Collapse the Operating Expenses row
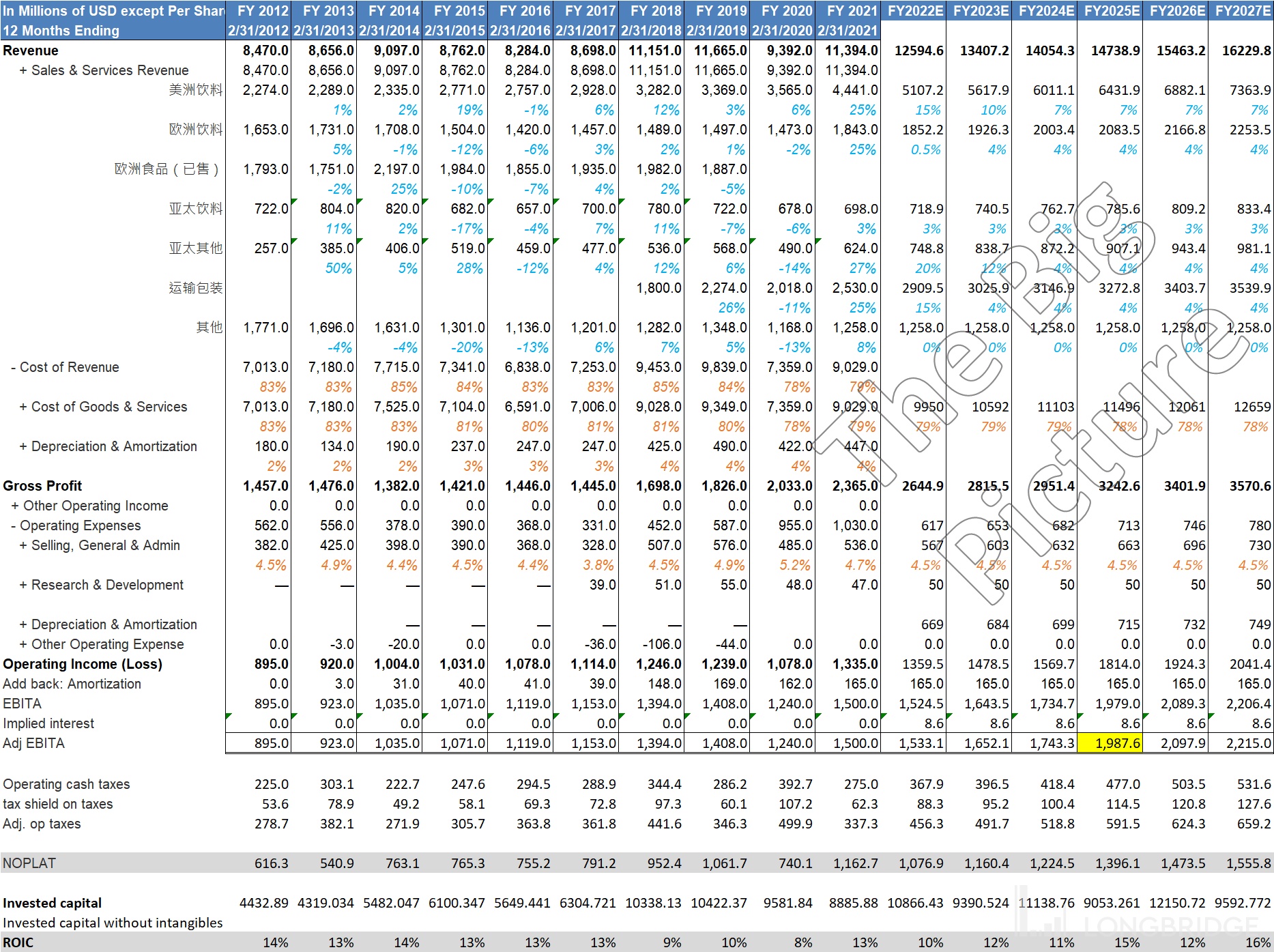 [x=14, y=525]
